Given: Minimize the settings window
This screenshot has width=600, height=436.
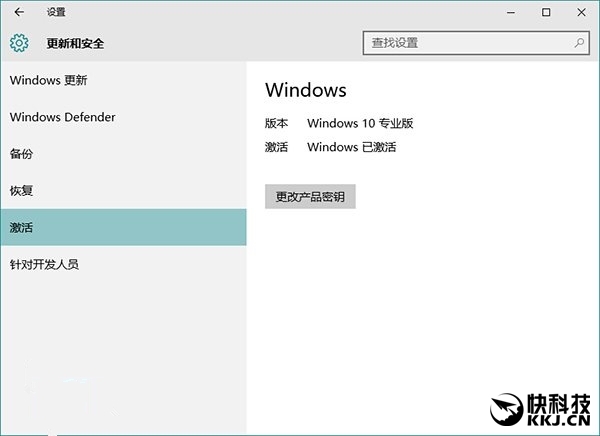Looking at the screenshot, I should [511, 13].
